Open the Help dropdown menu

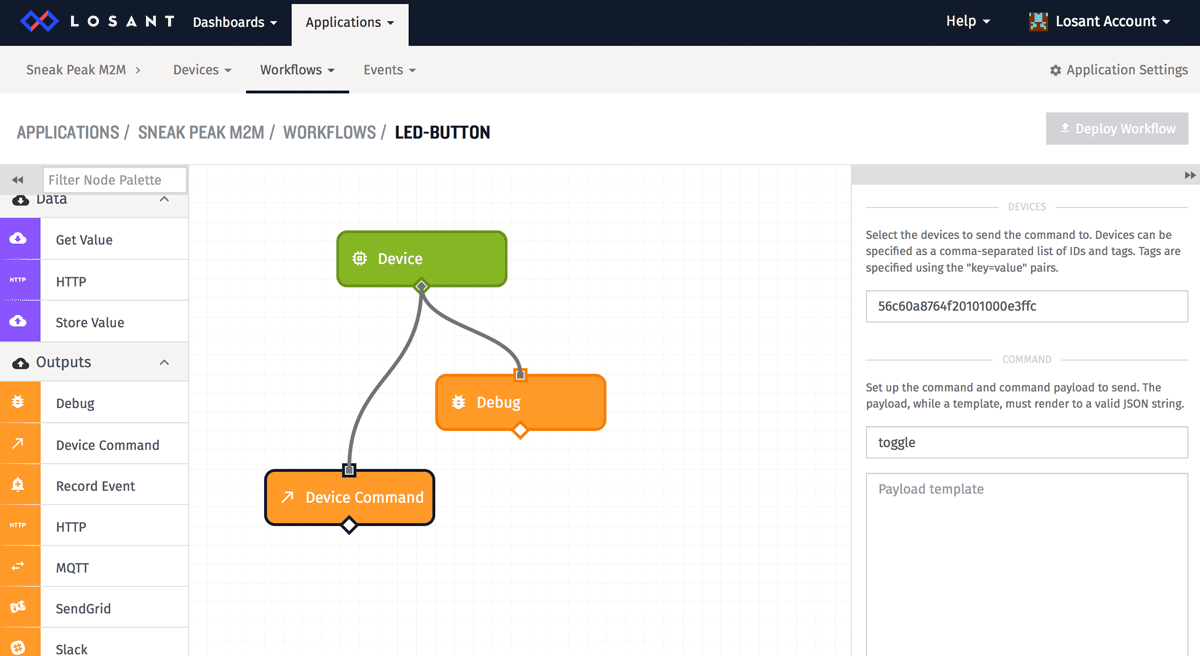click(x=968, y=21)
